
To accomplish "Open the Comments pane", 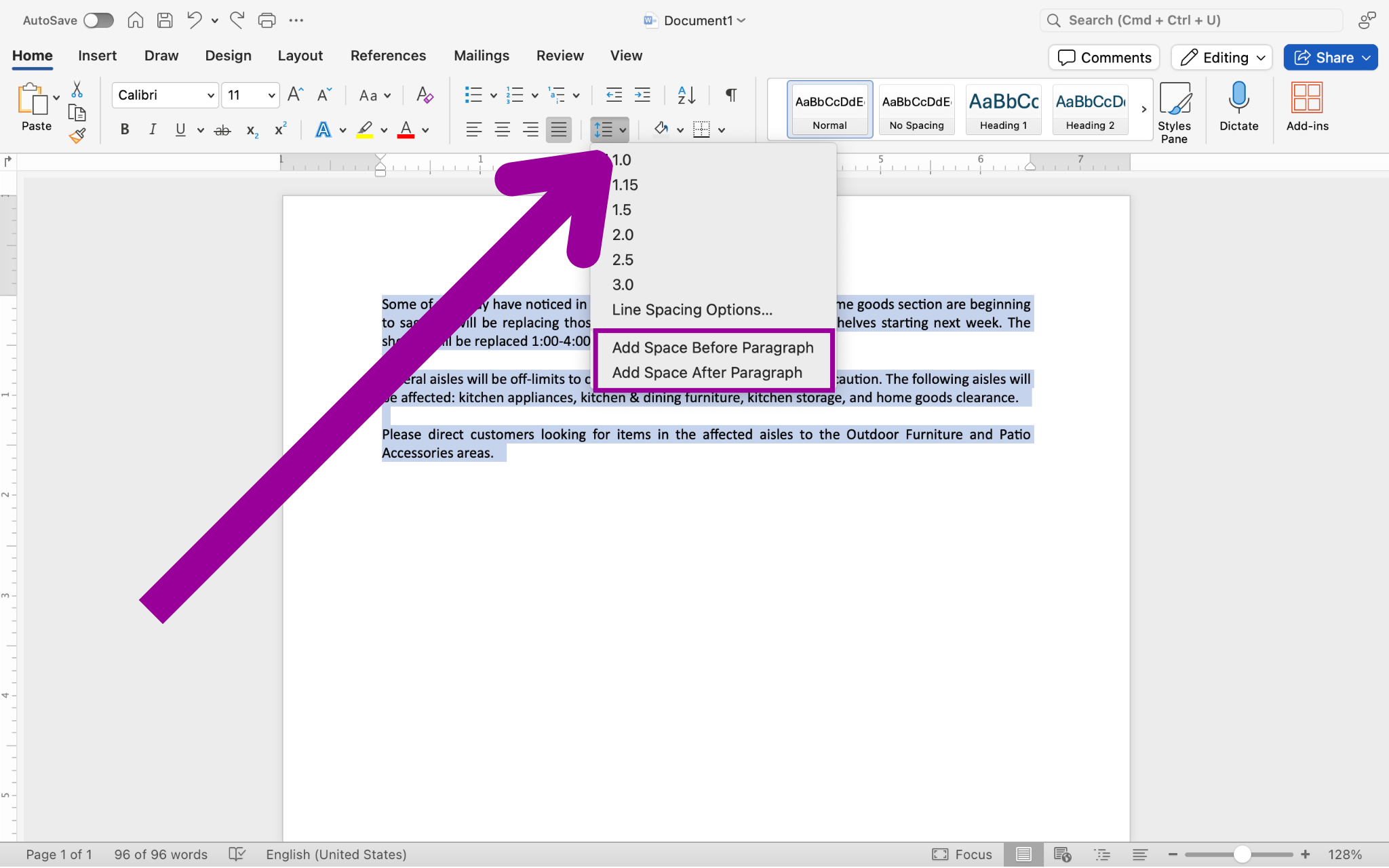I will [x=1104, y=58].
